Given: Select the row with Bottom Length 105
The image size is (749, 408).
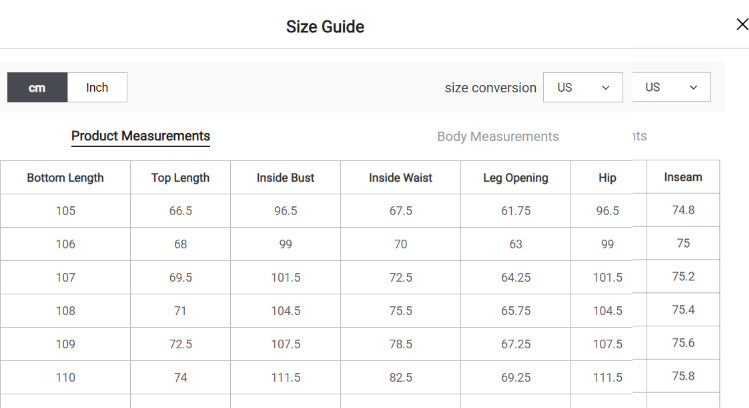Looking at the screenshot, I should click(65, 211).
